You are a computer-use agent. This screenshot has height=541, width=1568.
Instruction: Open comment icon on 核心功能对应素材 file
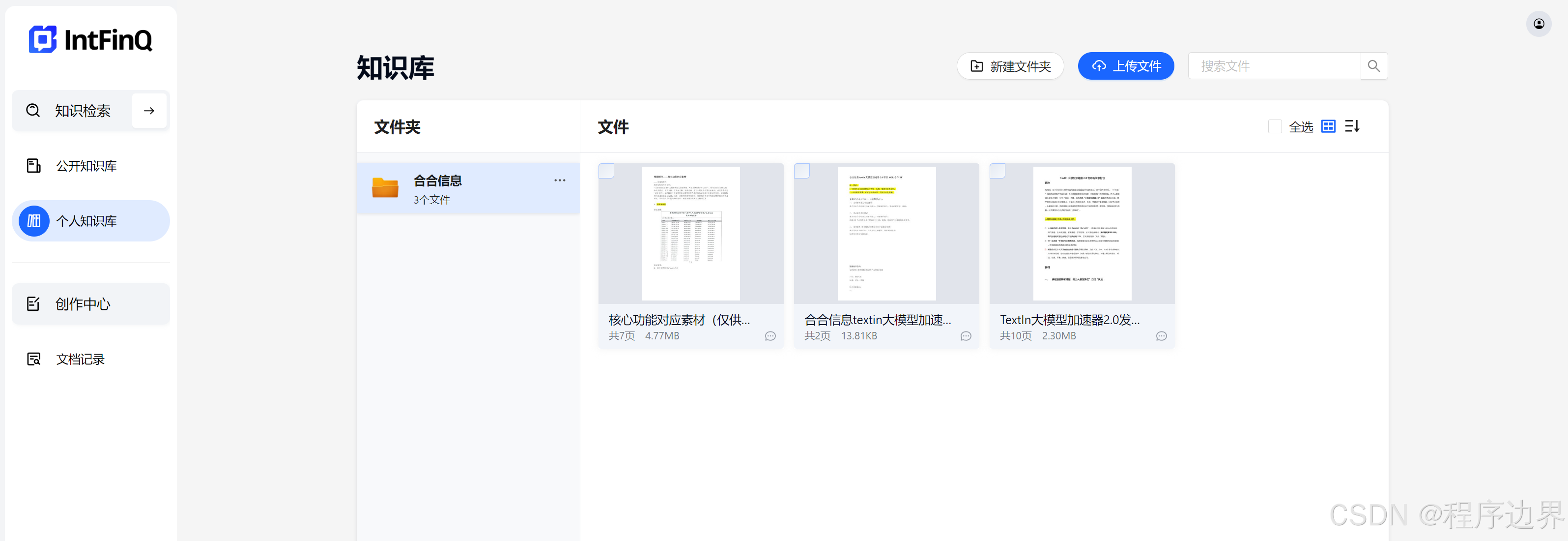point(770,336)
